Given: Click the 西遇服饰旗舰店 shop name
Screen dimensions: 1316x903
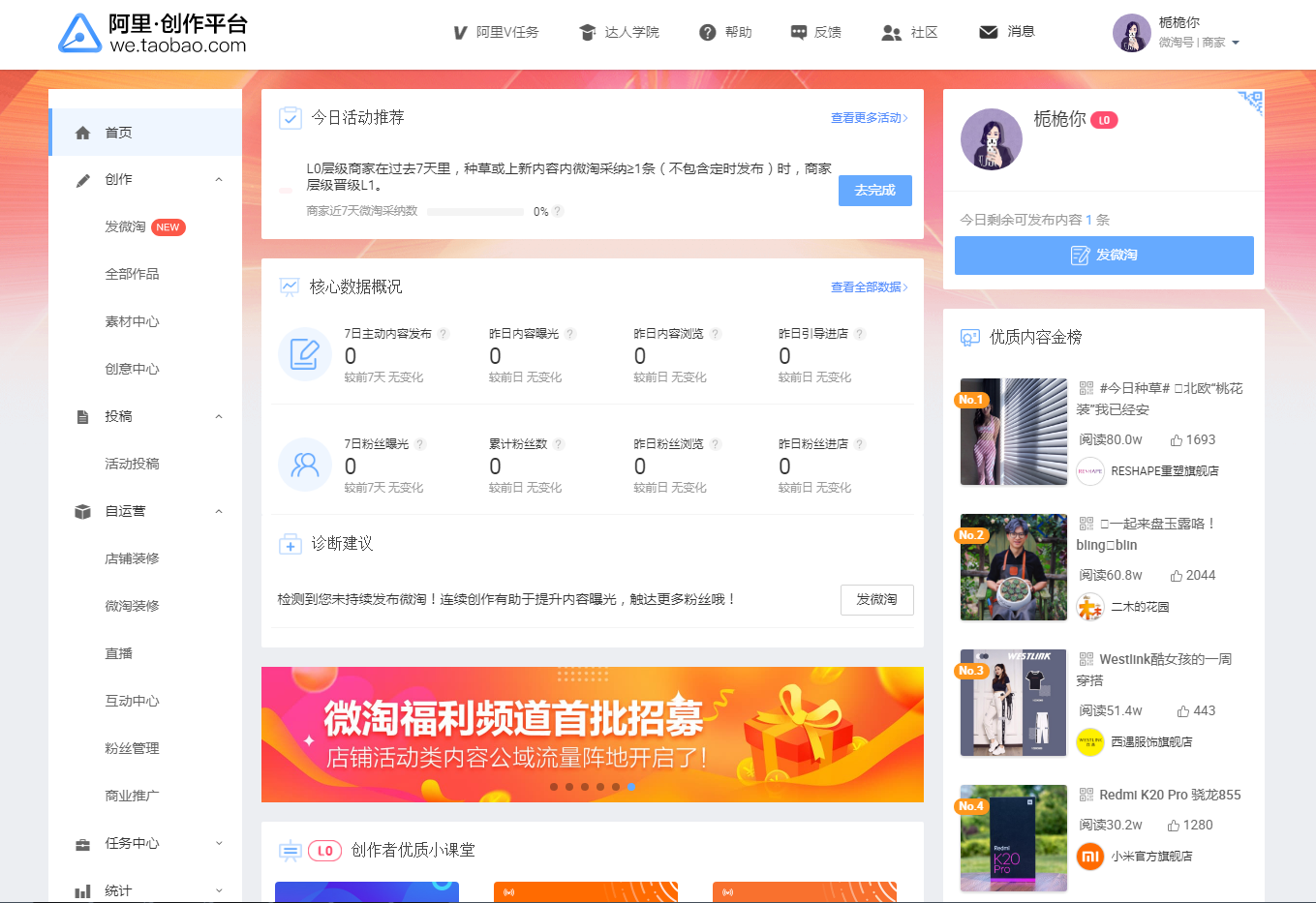Looking at the screenshot, I should coord(1151,742).
